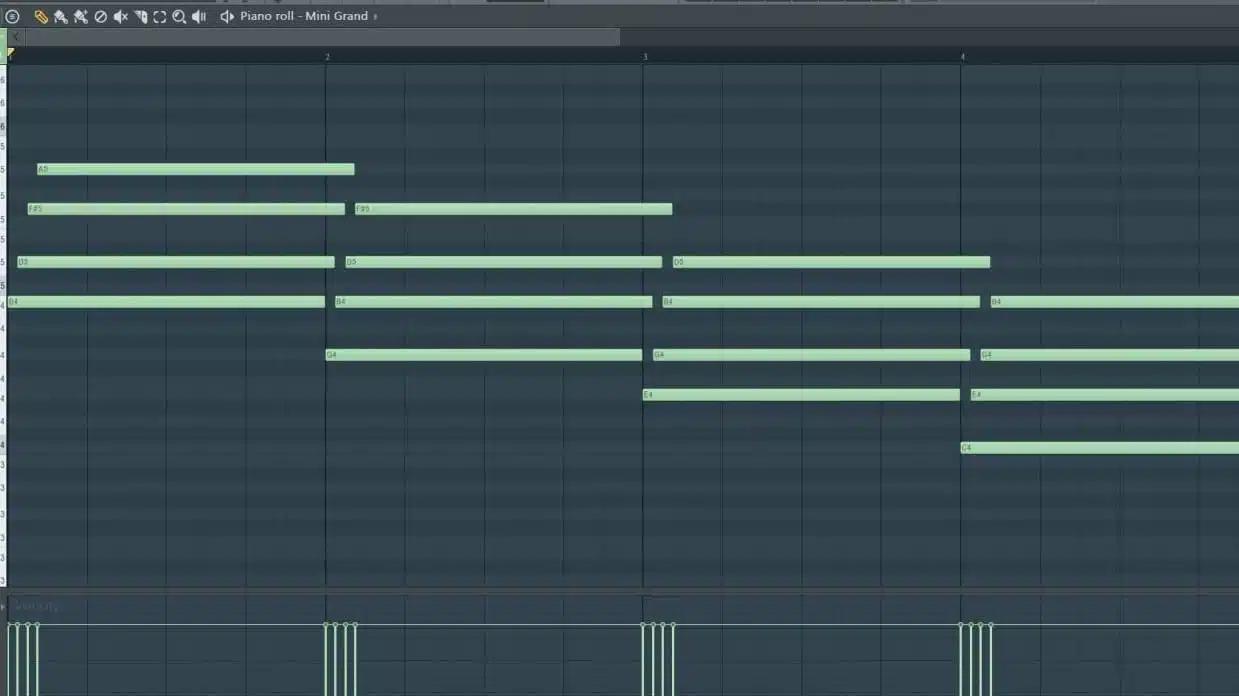The height and width of the screenshot is (696, 1239).
Task: Select the B4 note in bar 4
Action: coord(1115,302)
